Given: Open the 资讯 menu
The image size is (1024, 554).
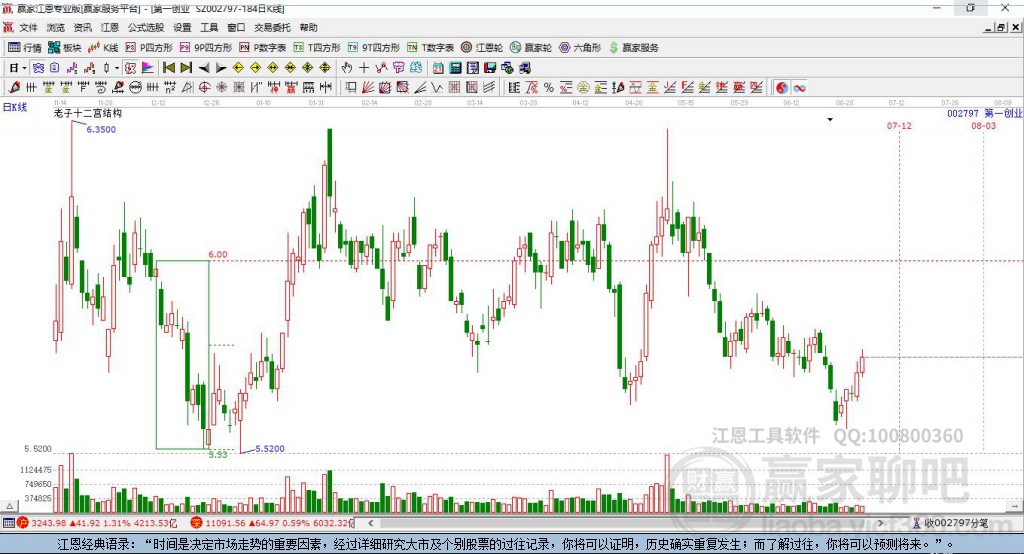Looking at the screenshot, I should coord(83,27).
